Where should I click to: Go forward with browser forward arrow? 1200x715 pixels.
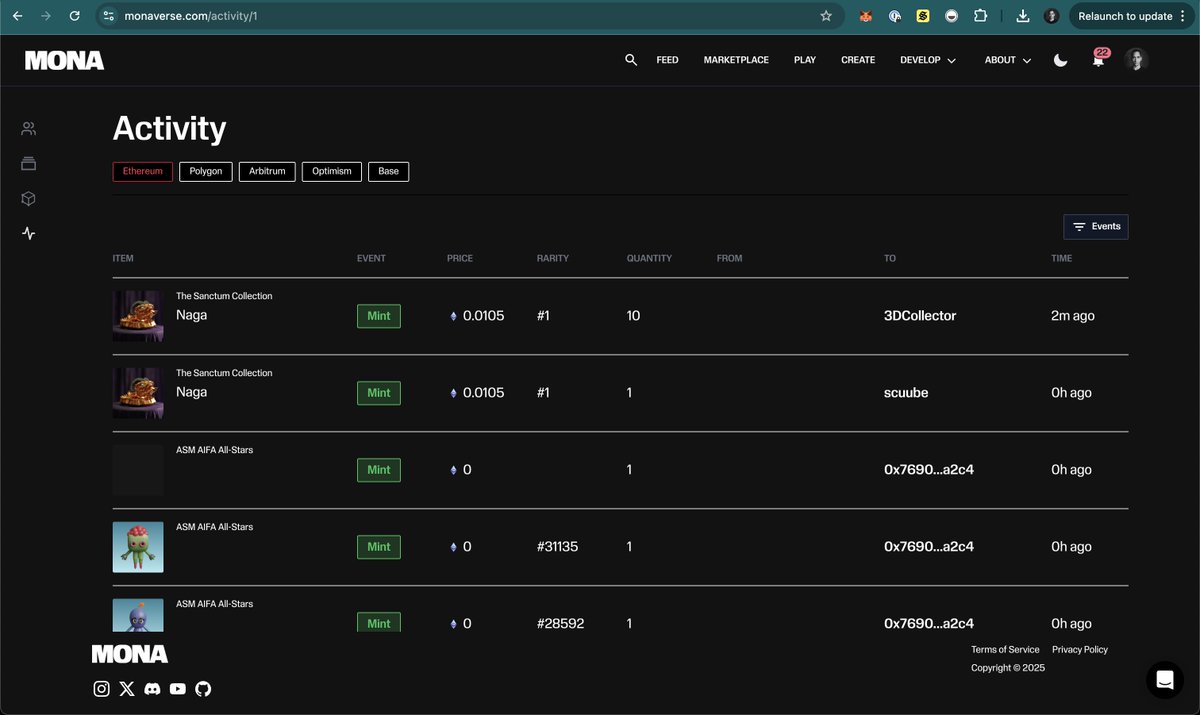(45, 16)
